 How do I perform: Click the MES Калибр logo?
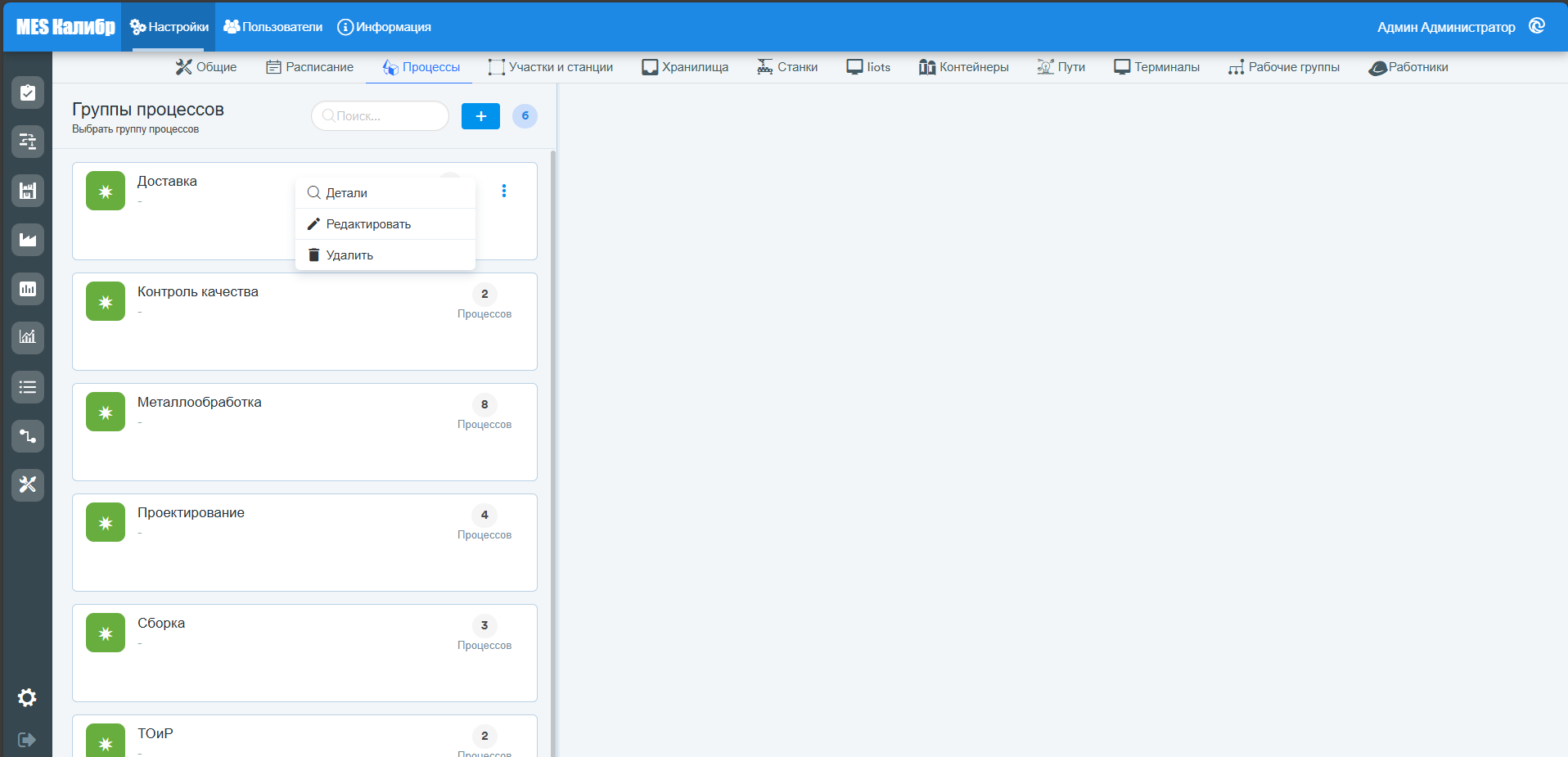[x=65, y=27]
